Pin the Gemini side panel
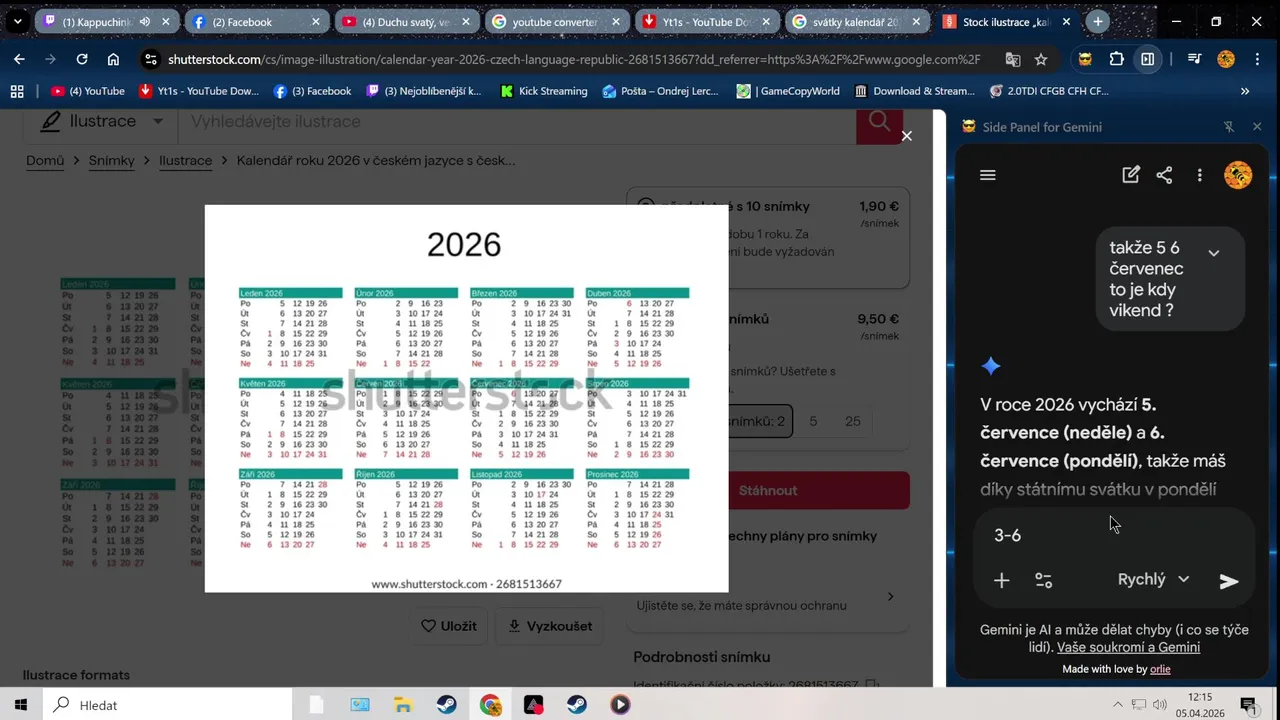Image resolution: width=1280 pixels, height=720 pixels. (x=1229, y=127)
